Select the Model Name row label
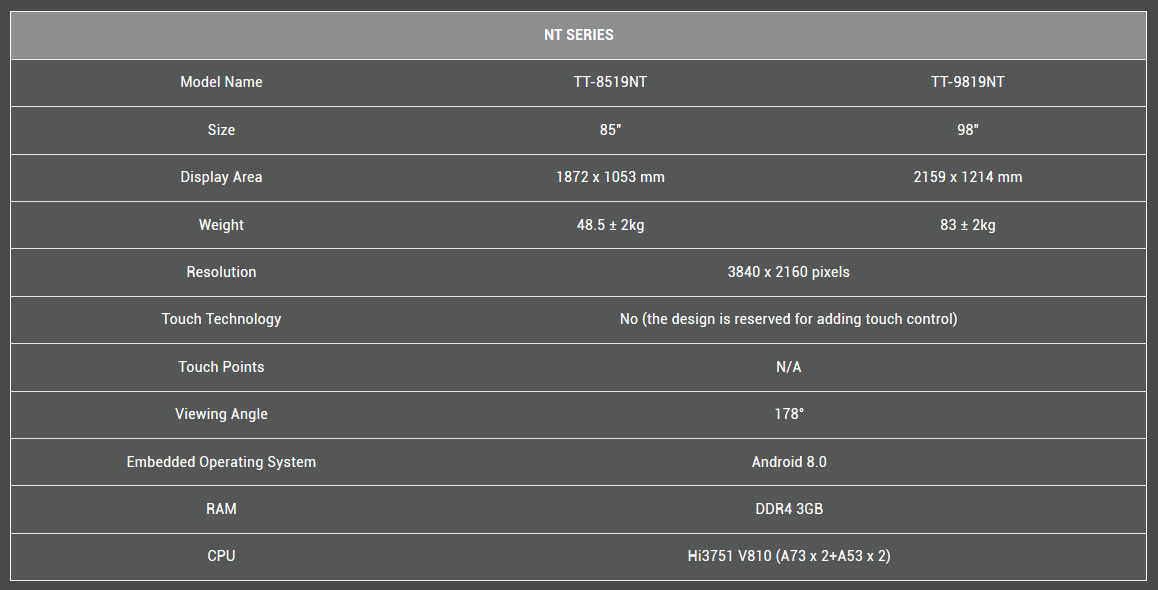 (221, 82)
